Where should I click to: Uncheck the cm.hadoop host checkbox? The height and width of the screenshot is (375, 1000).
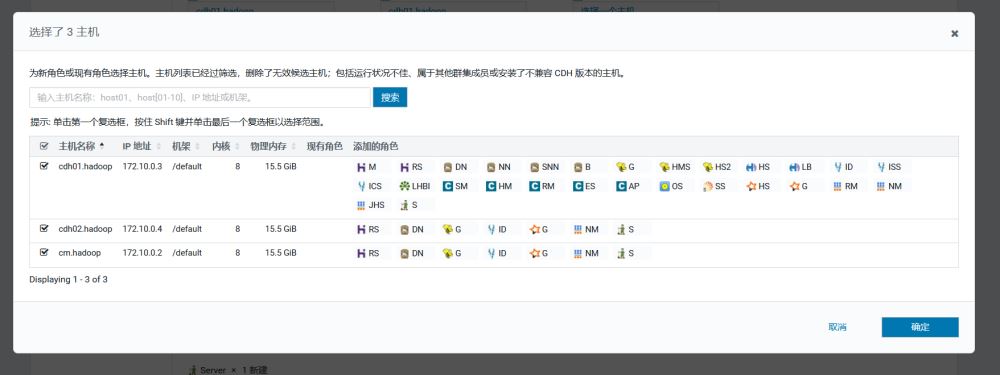point(44,252)
